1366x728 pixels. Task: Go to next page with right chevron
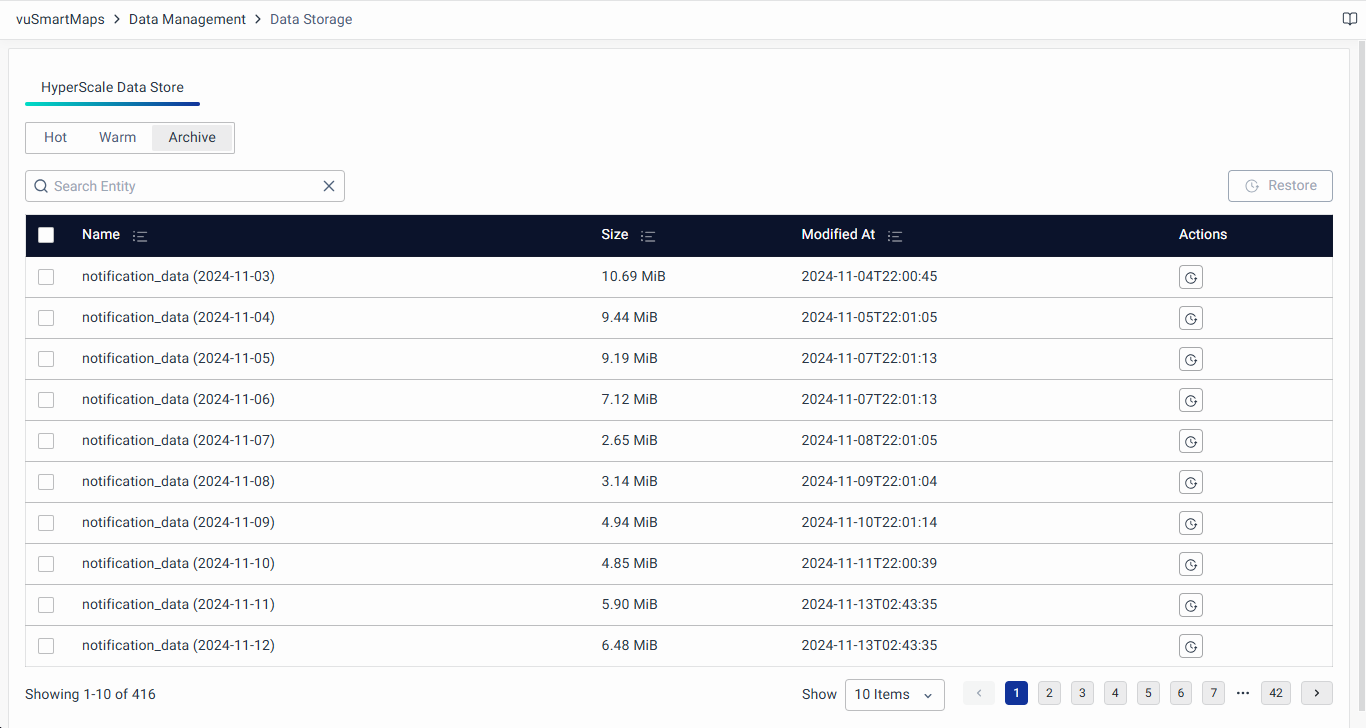pos(1317,693)
